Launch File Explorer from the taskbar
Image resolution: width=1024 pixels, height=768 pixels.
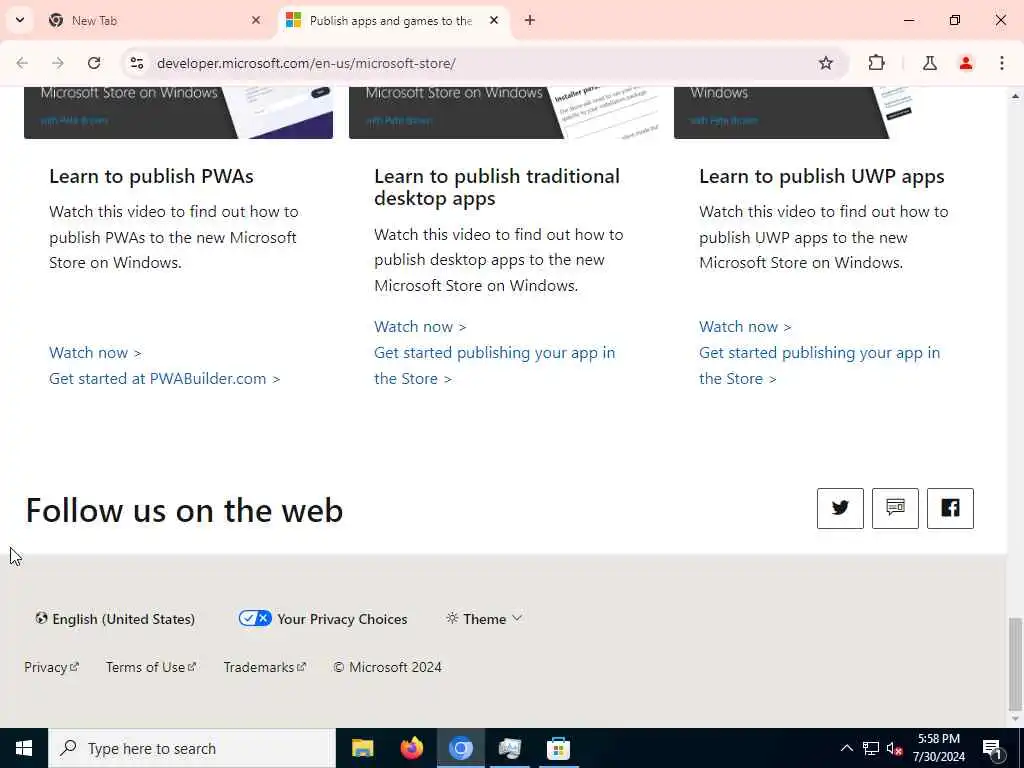click(362, 748)
